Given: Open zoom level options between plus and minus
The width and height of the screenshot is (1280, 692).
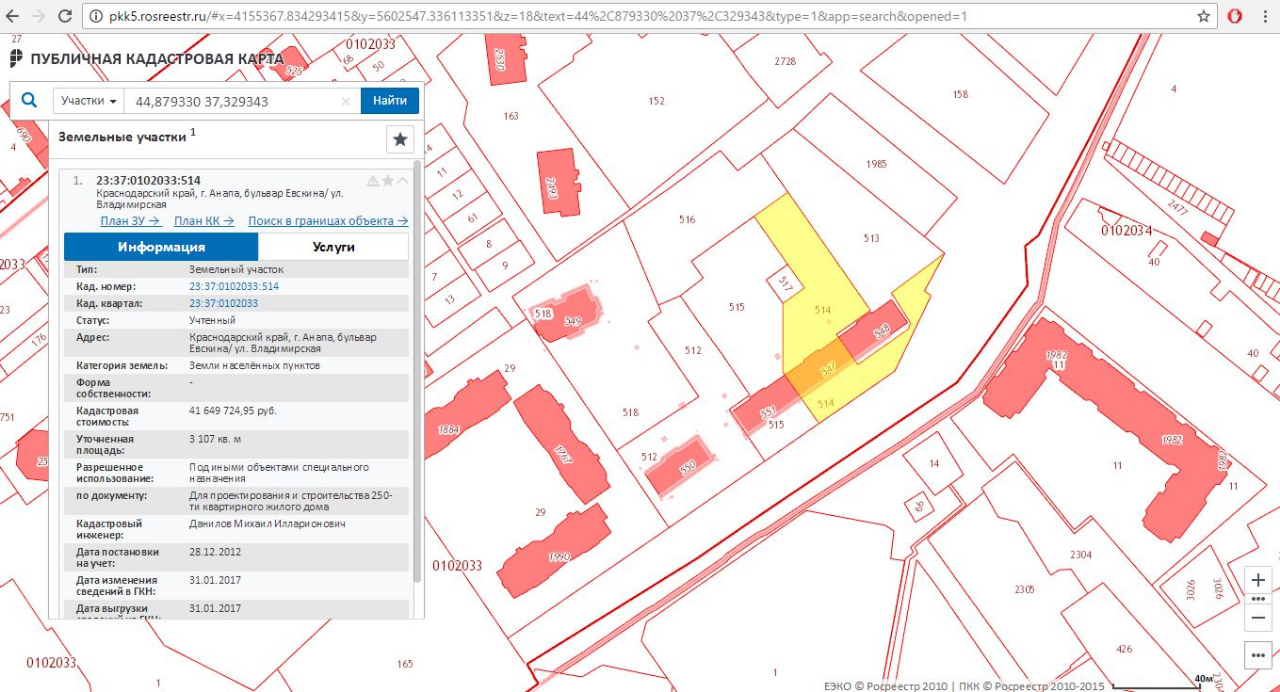Looking at the screenshot, I should coord(1258,599).
